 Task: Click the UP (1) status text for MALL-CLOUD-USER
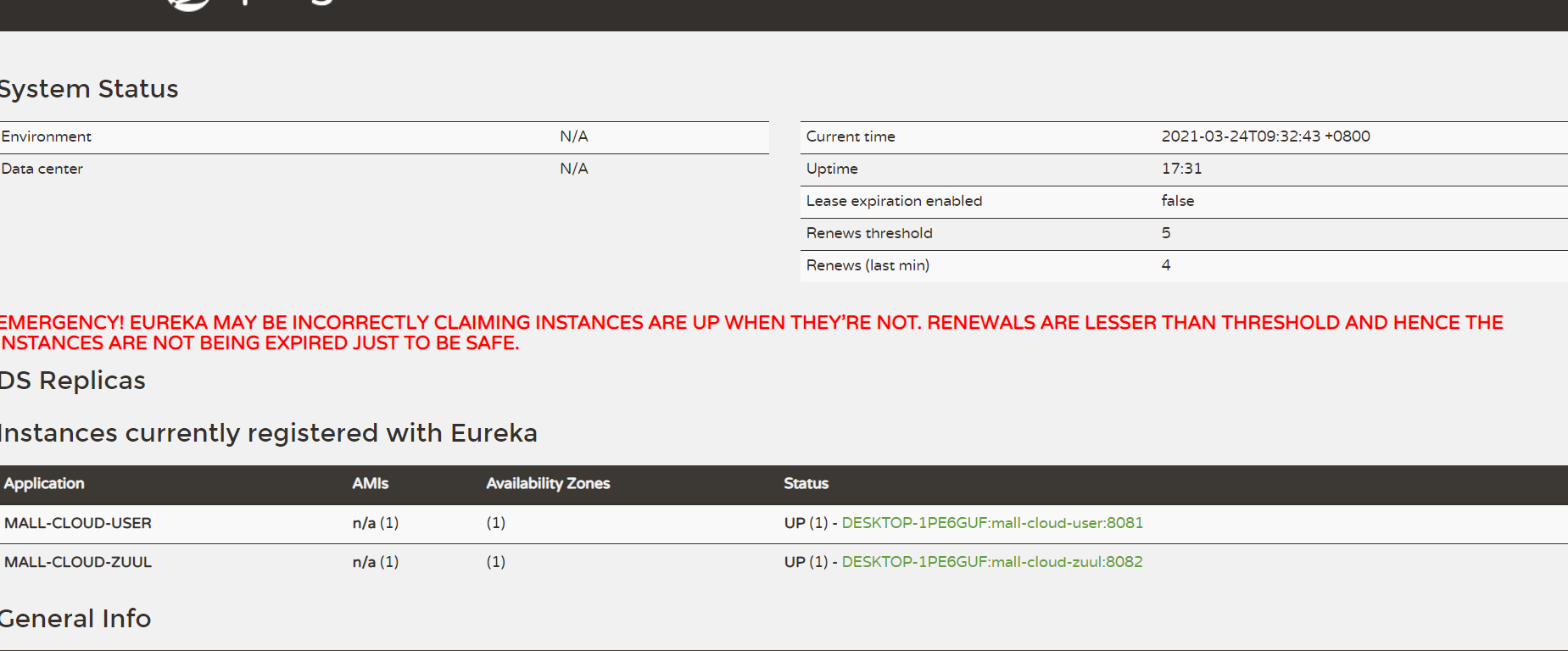coord(806,523)
